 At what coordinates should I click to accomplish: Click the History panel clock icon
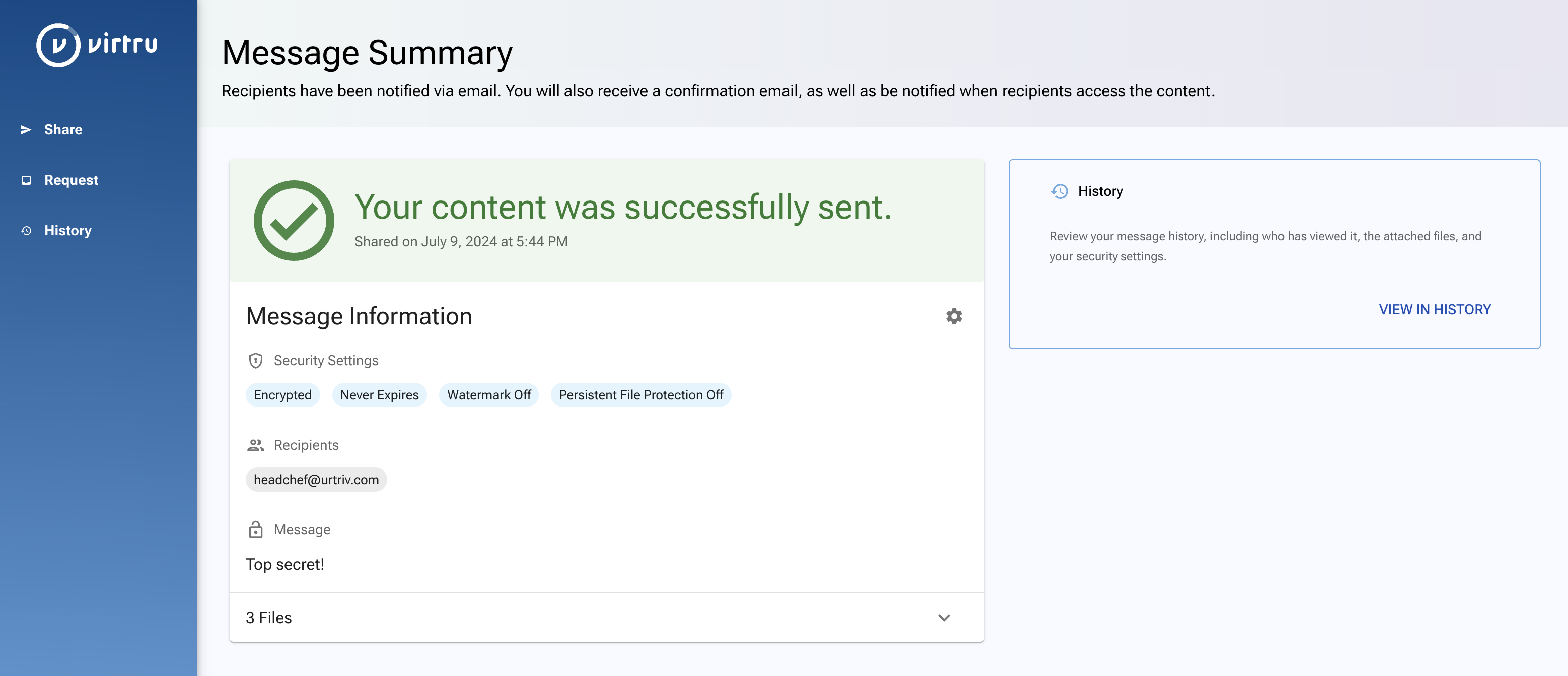pos(1060,191)
